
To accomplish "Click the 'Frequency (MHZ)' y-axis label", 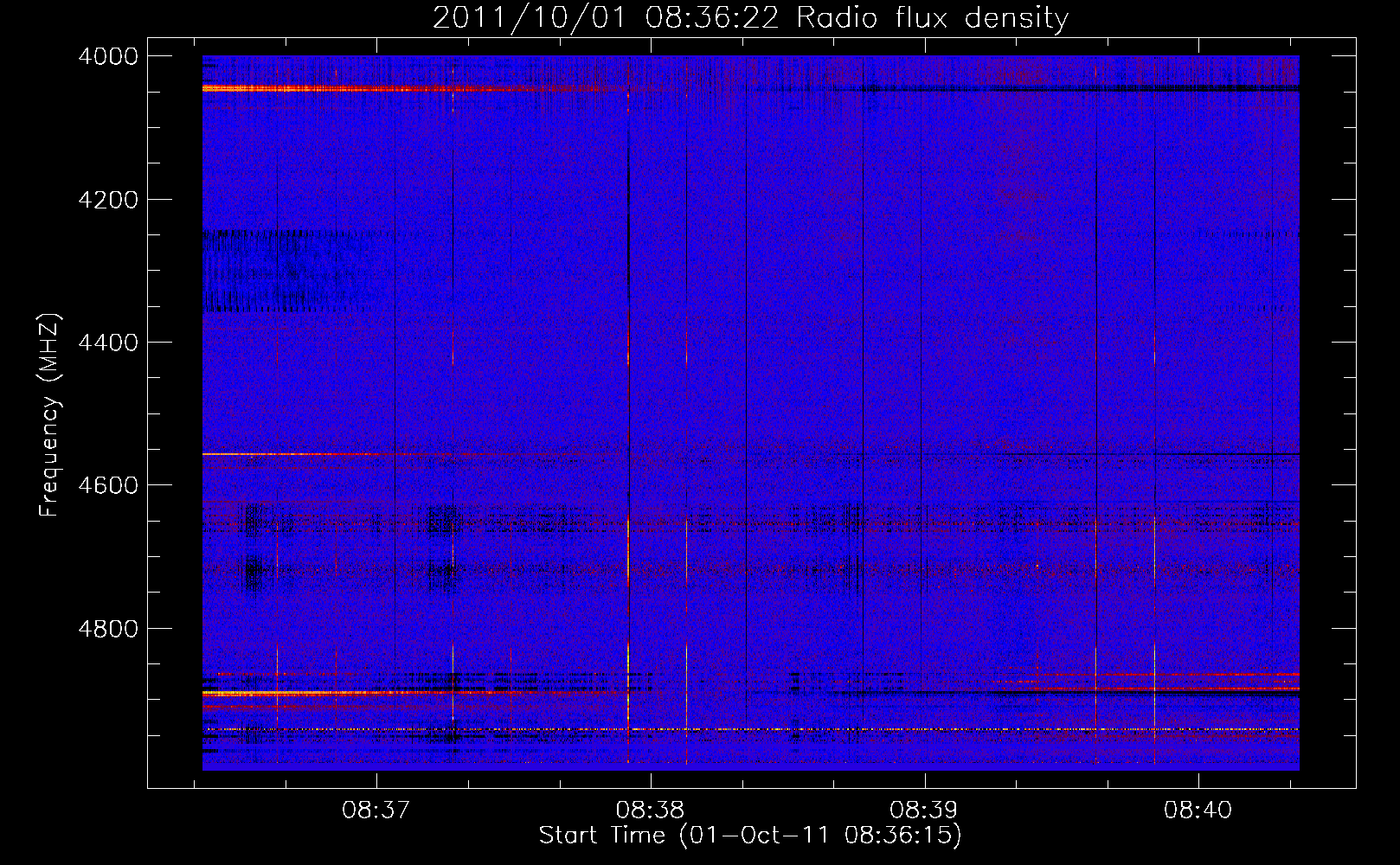I will (x=50, y=415).
